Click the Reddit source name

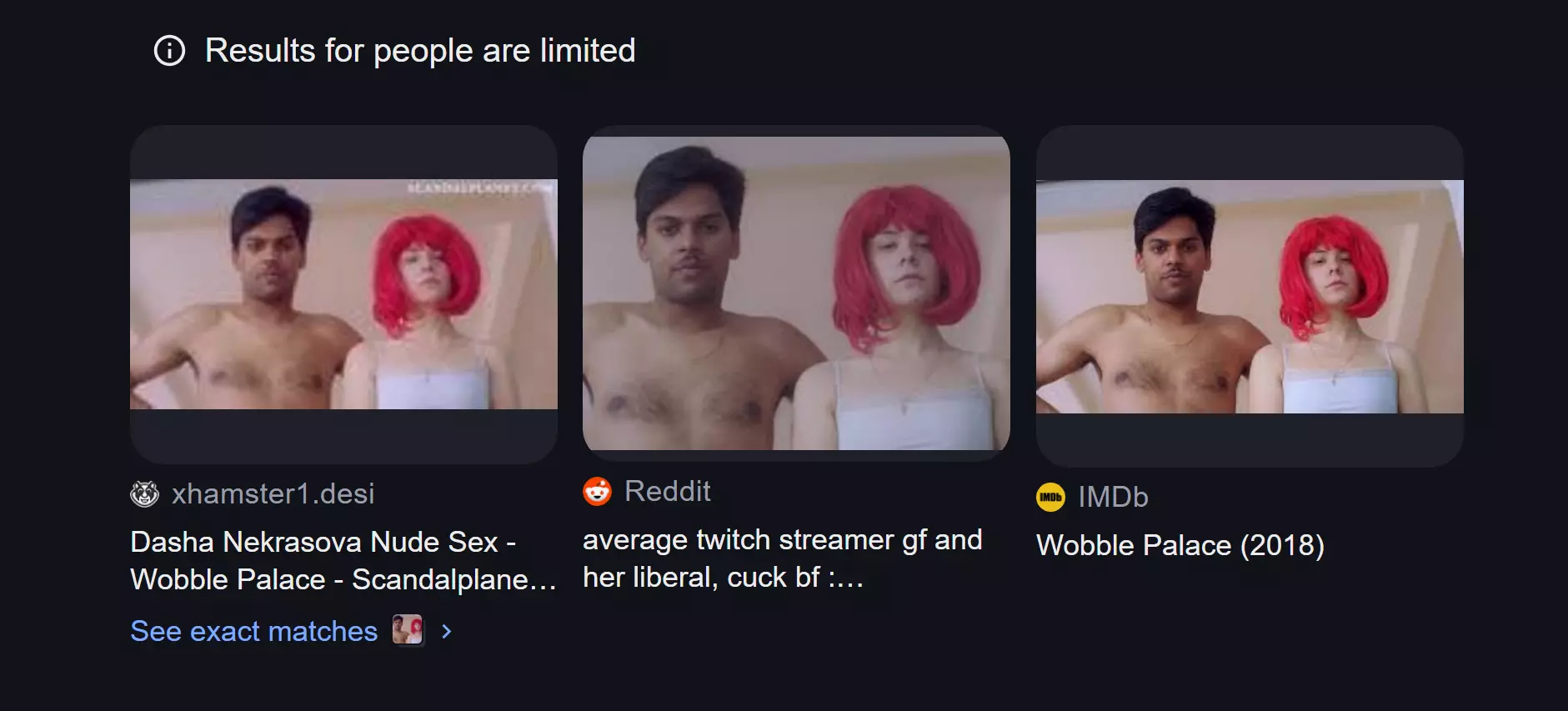coord(668,492)
